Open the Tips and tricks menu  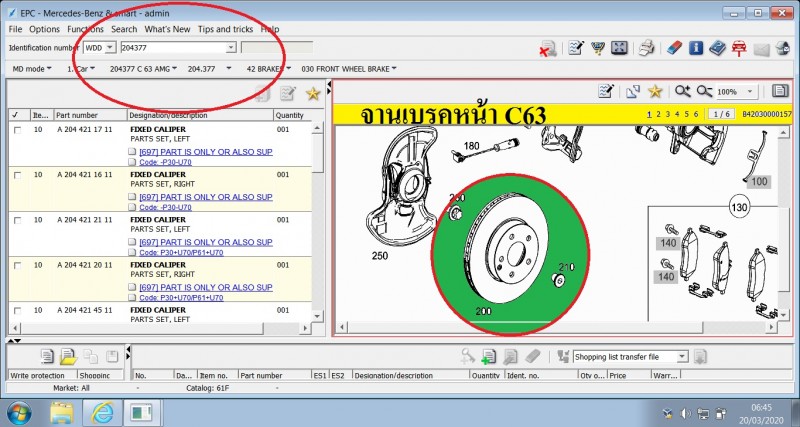226,29
